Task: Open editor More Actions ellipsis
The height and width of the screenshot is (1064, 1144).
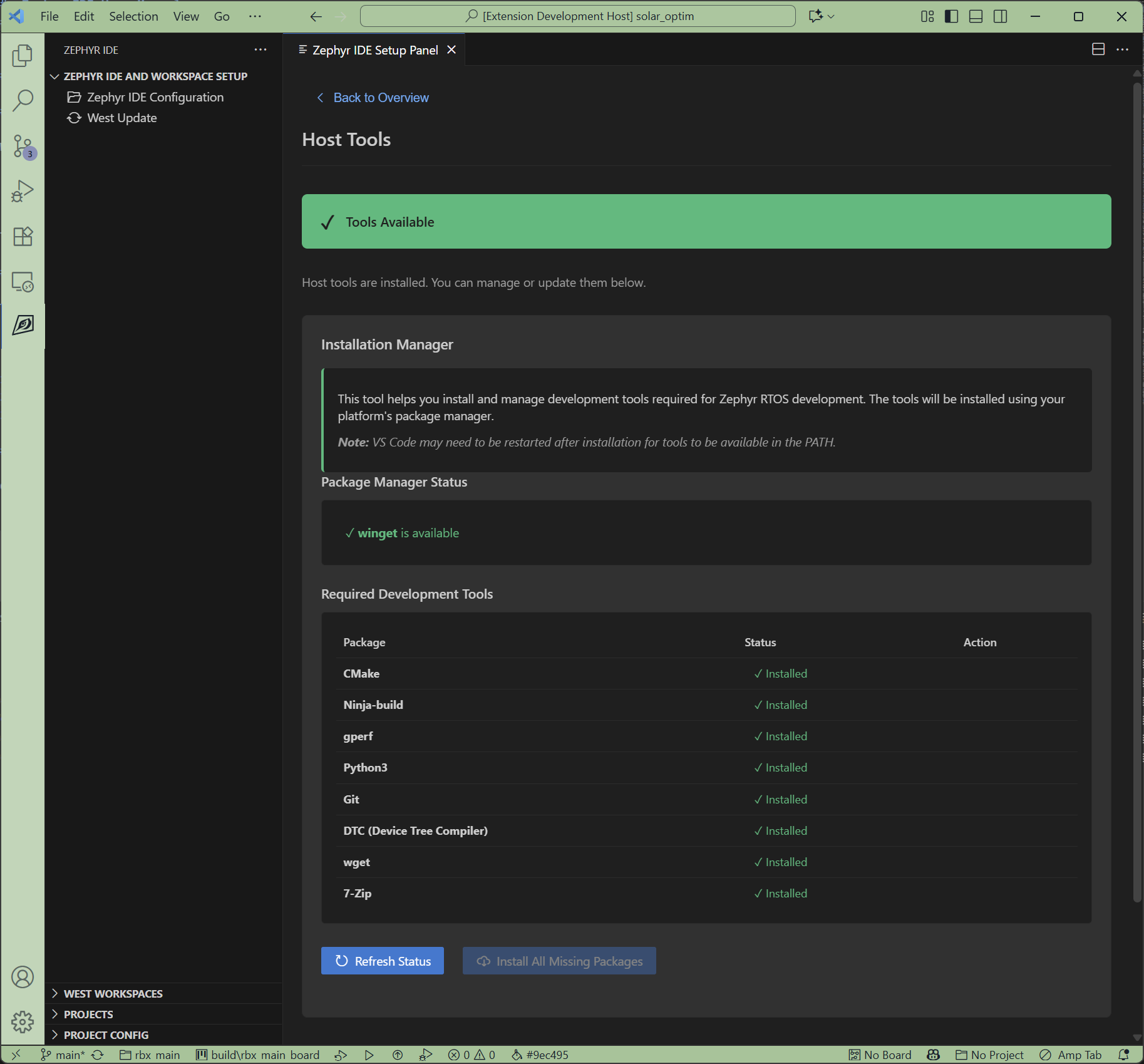Action: pos(1122,49)
